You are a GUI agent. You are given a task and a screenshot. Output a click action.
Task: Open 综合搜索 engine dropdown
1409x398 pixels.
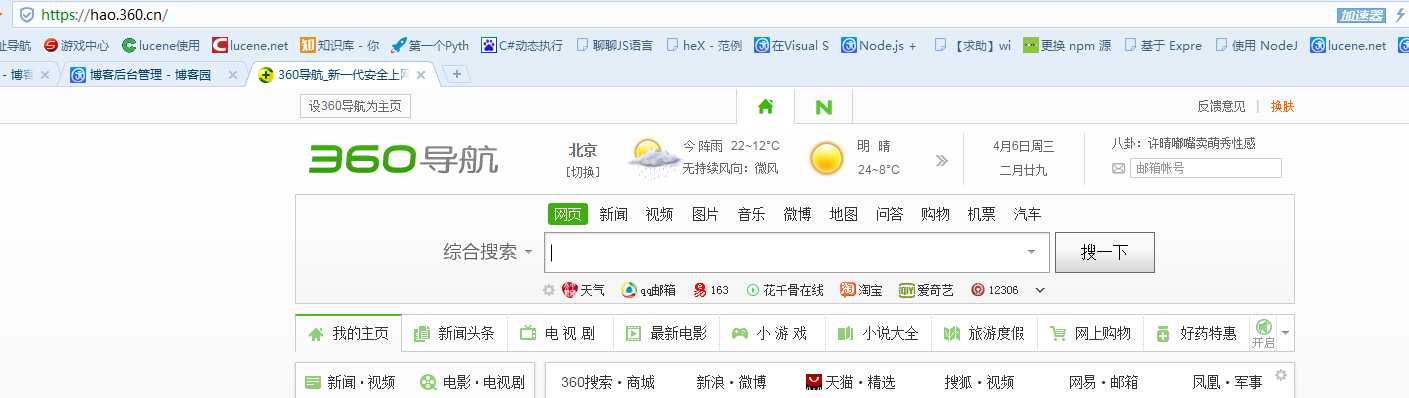click(488, 252)
